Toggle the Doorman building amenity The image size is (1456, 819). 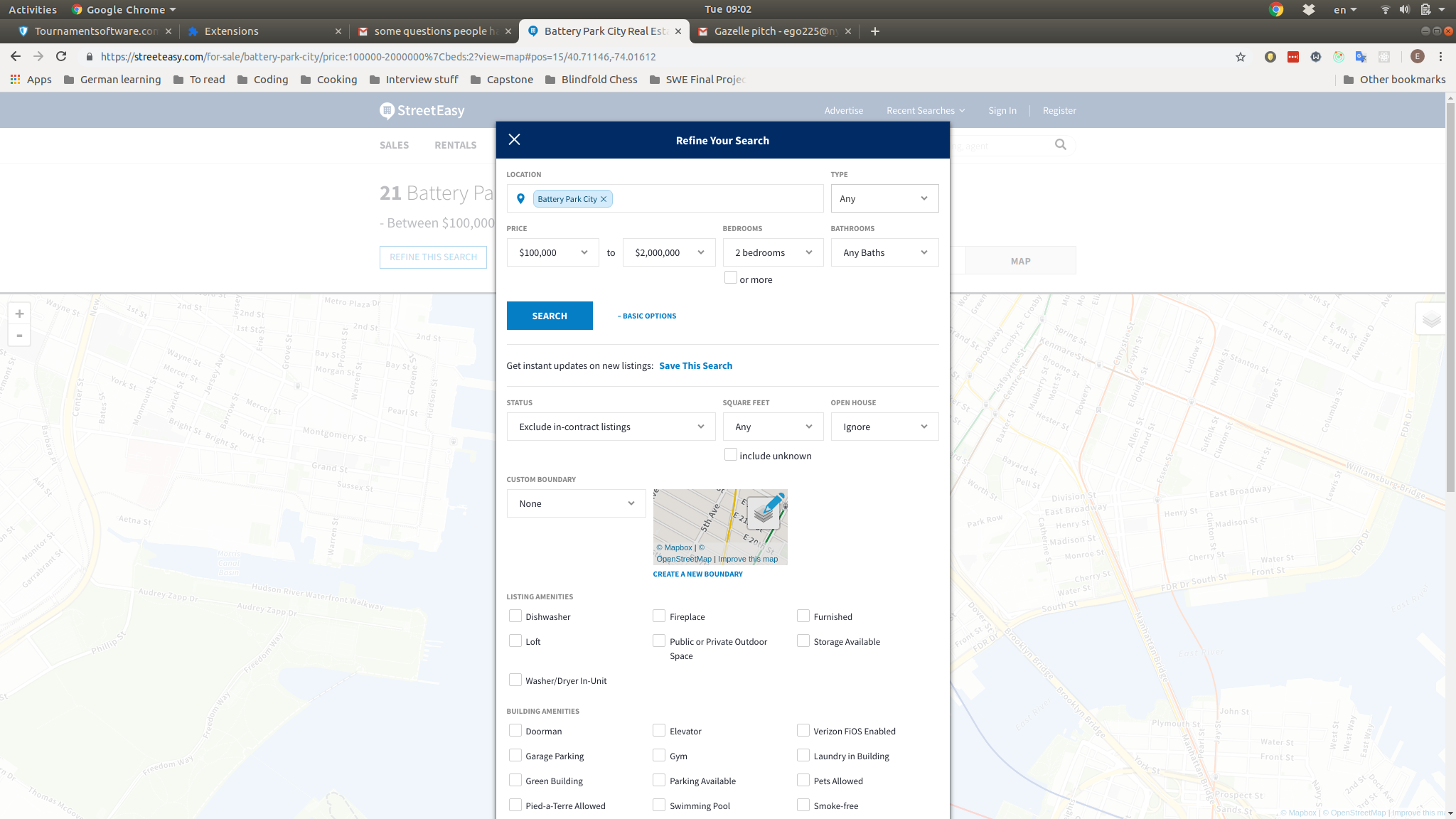(515, 730)
